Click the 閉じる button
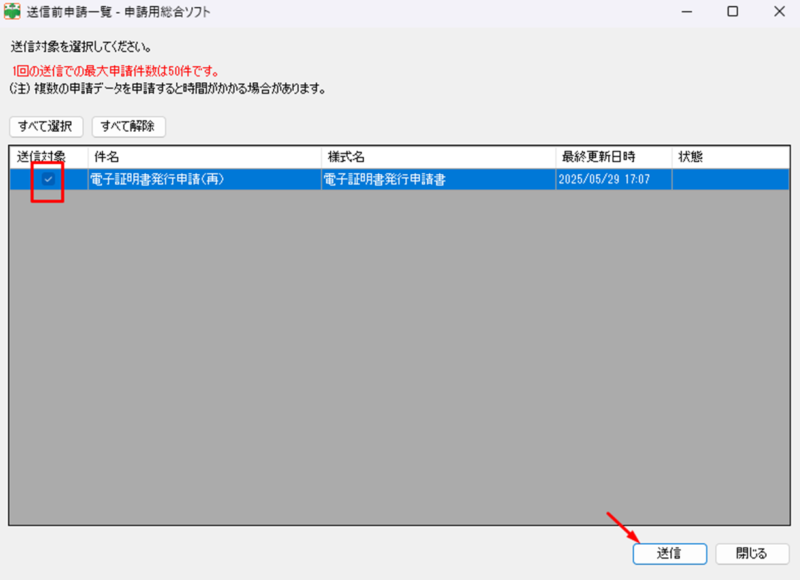Image resolution: width=800 pixels, height=580 pixels. (752, 553)
